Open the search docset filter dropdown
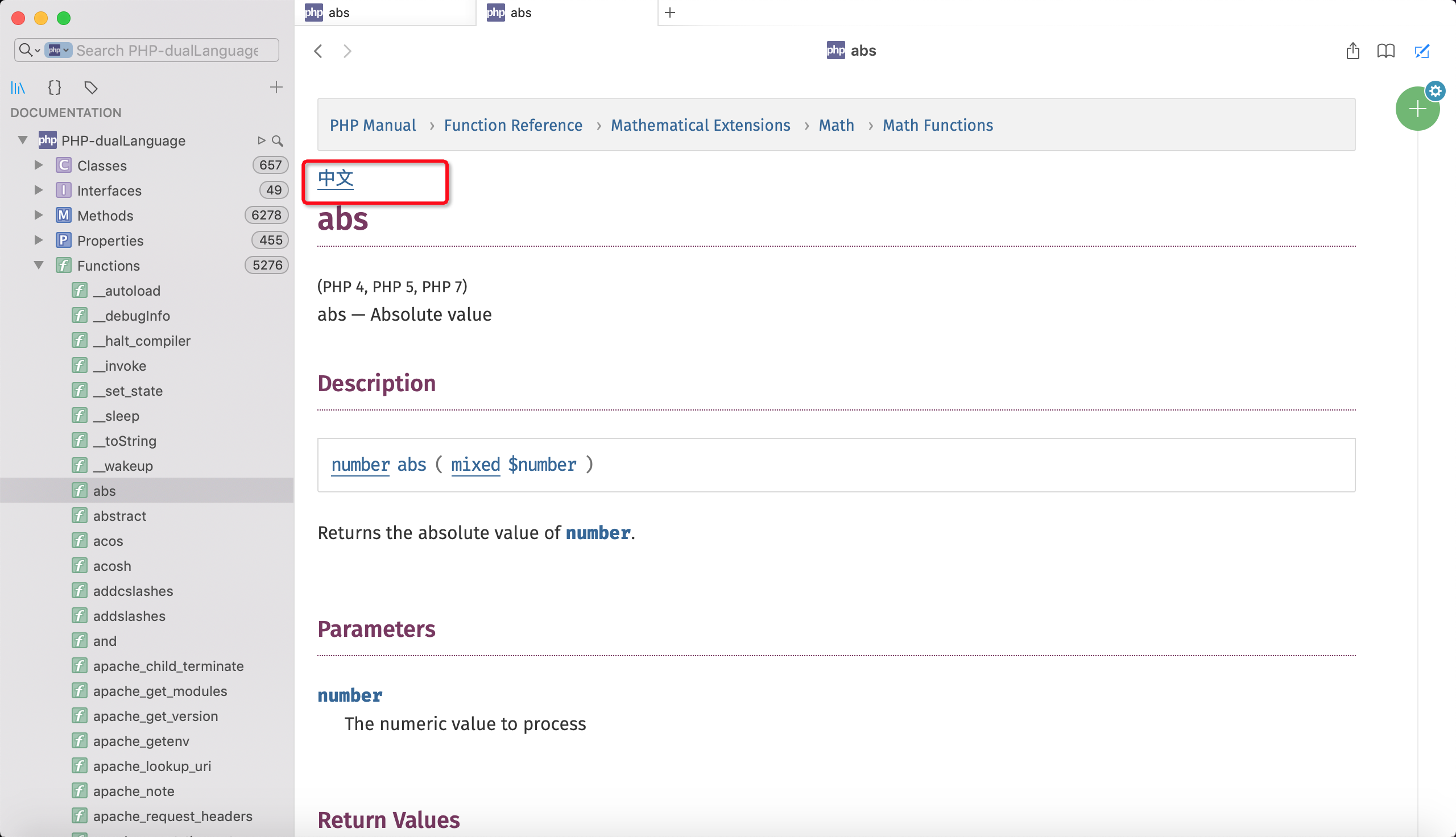The height and width of the screenshot is (837, 1456). [x=58, y=50]
